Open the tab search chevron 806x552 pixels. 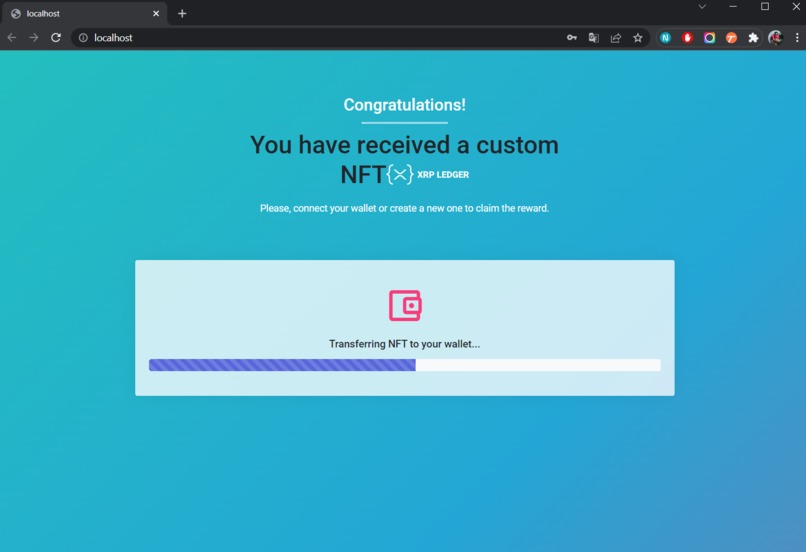click(x=702, y=7)
